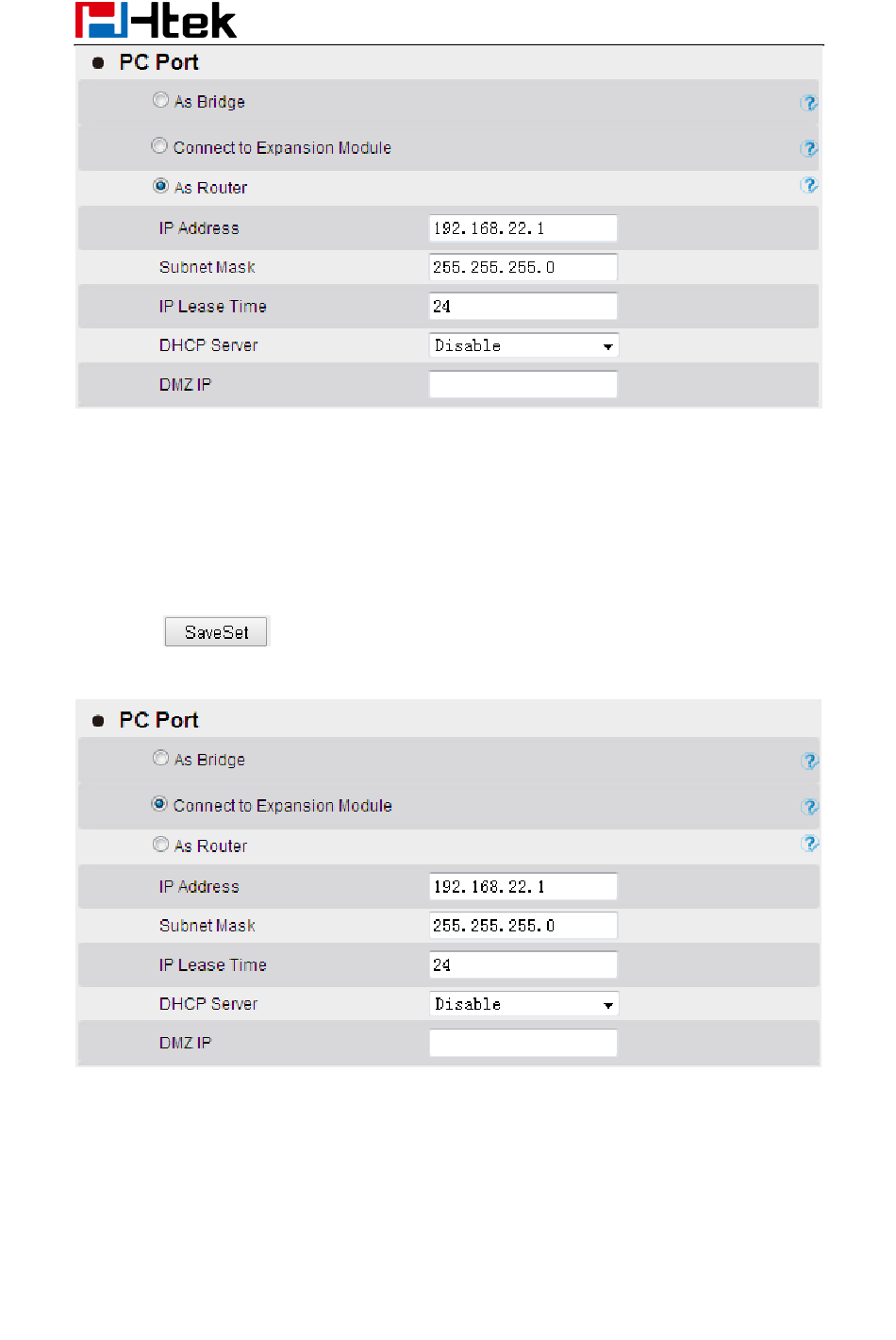Click IP Address field in bottom panel
Viewport: 896px width, 1340px height.
[523, 887]
